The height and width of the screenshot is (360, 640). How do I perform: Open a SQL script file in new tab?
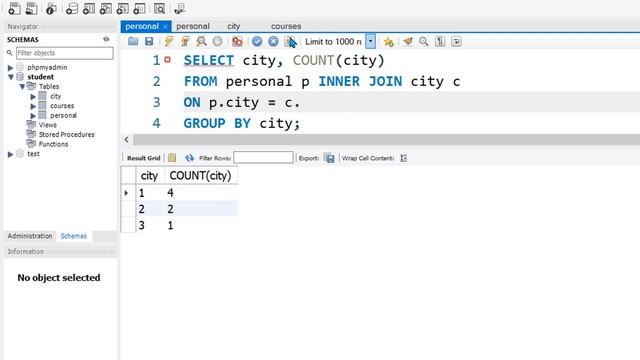31,9
